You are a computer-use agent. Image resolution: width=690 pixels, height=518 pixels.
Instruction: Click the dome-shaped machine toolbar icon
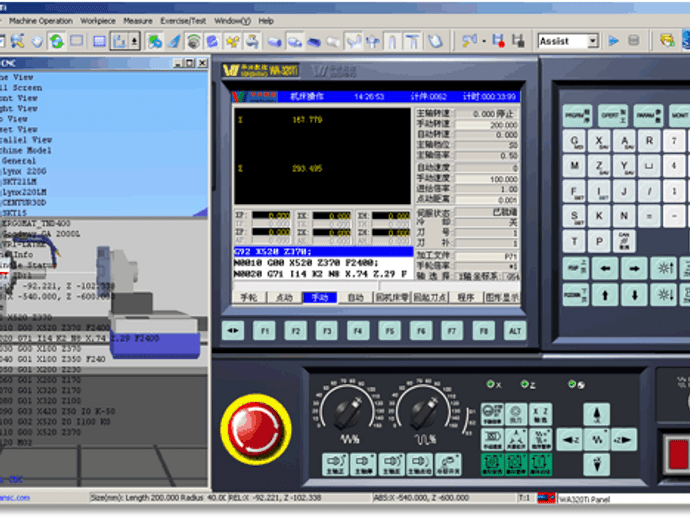[x=193, y=41]
